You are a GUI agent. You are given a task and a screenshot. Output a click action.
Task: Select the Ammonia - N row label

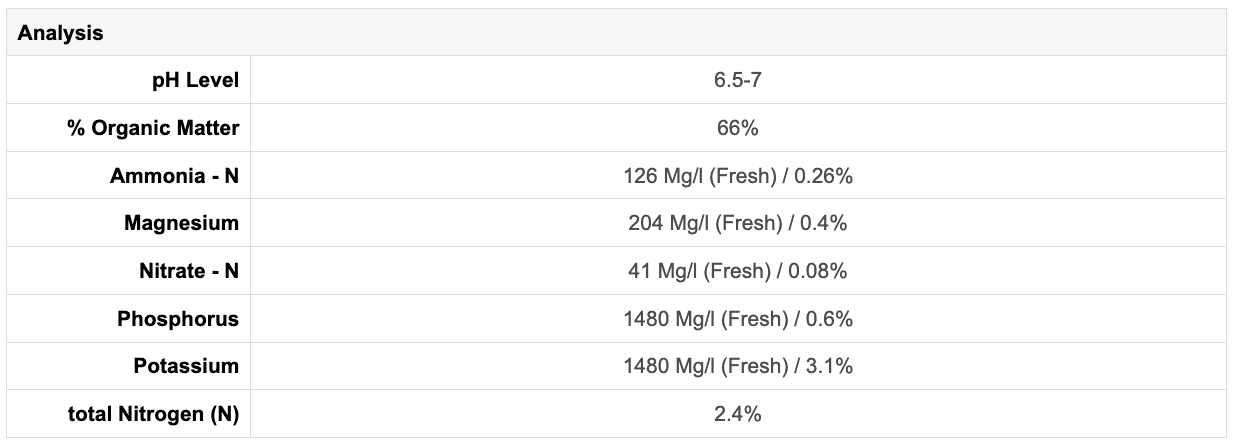pyautogui.click(x=174, y=176)
